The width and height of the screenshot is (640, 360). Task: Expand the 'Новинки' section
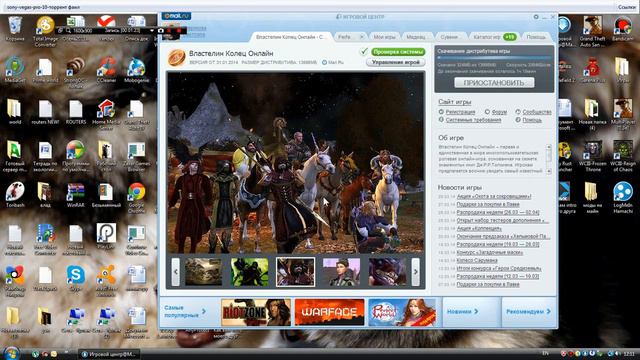pyautogui.click(x=462, y=311)
